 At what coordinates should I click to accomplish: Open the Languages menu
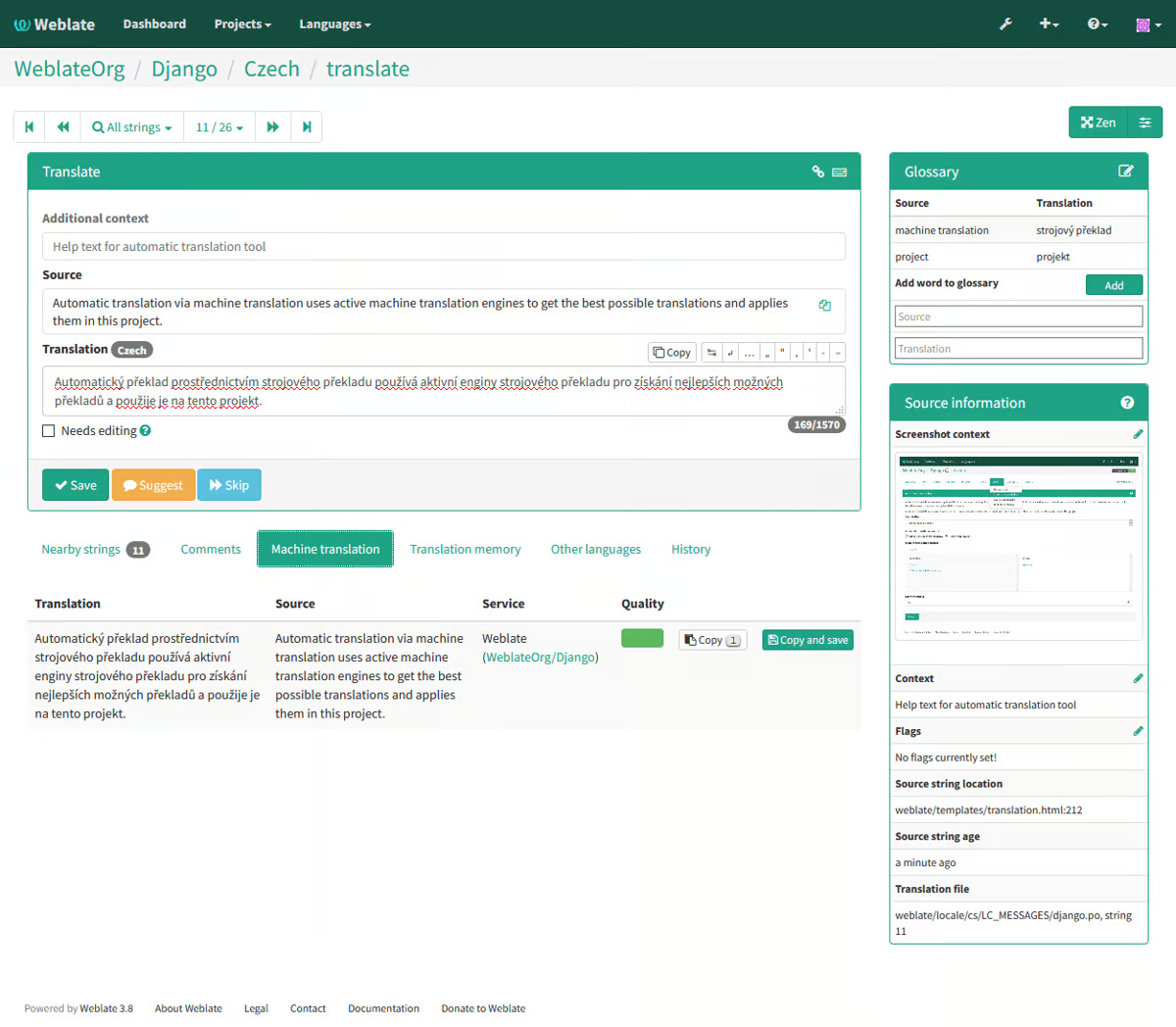click(335, 24)
